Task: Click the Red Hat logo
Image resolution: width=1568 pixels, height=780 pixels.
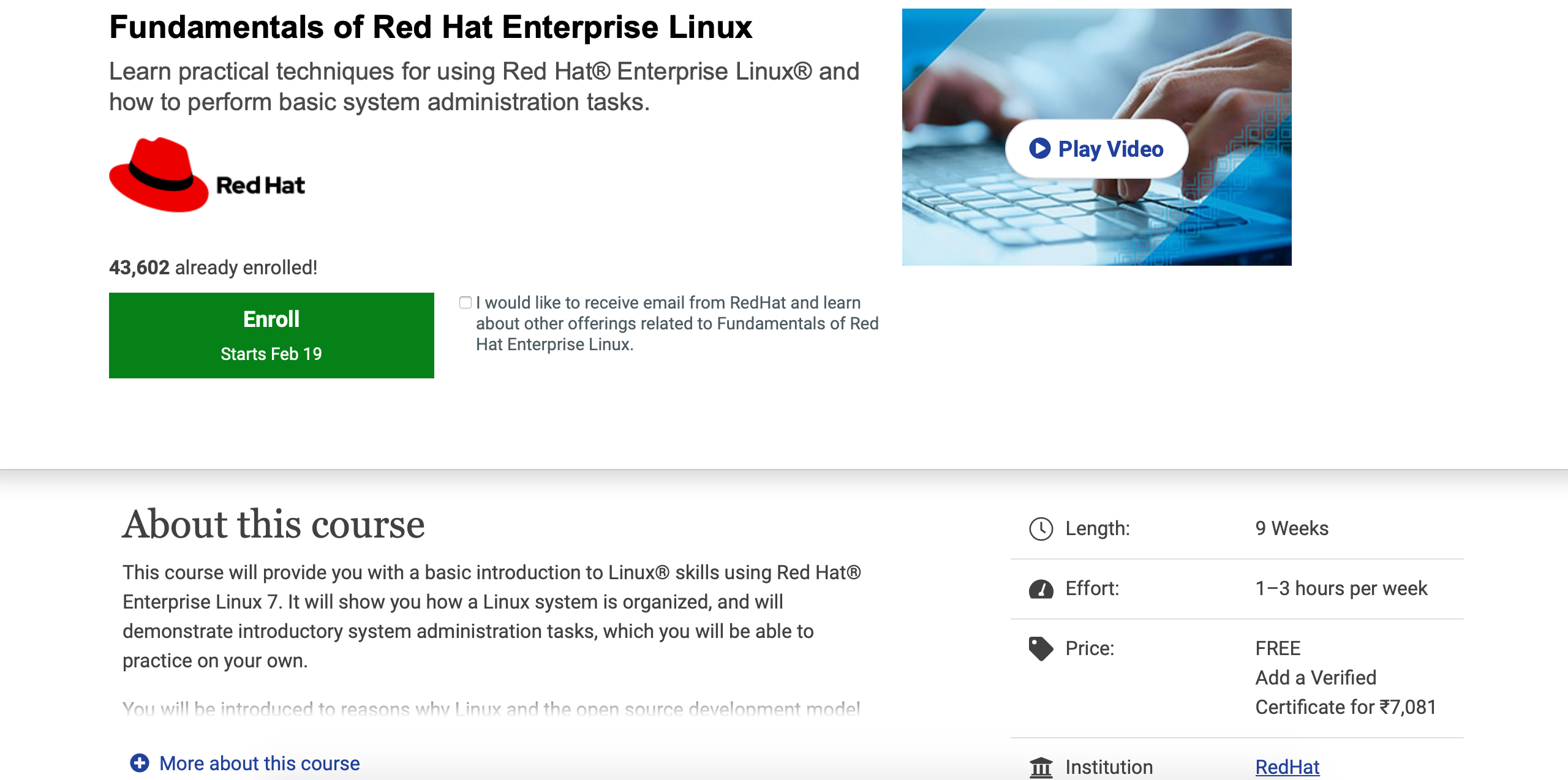Action: pos(207,175)
